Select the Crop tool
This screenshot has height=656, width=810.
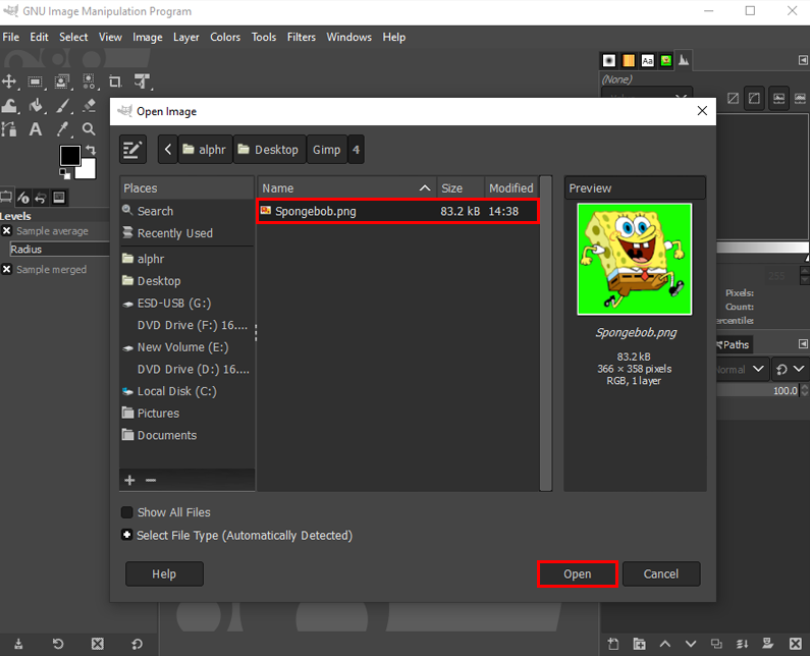[114, 81]
